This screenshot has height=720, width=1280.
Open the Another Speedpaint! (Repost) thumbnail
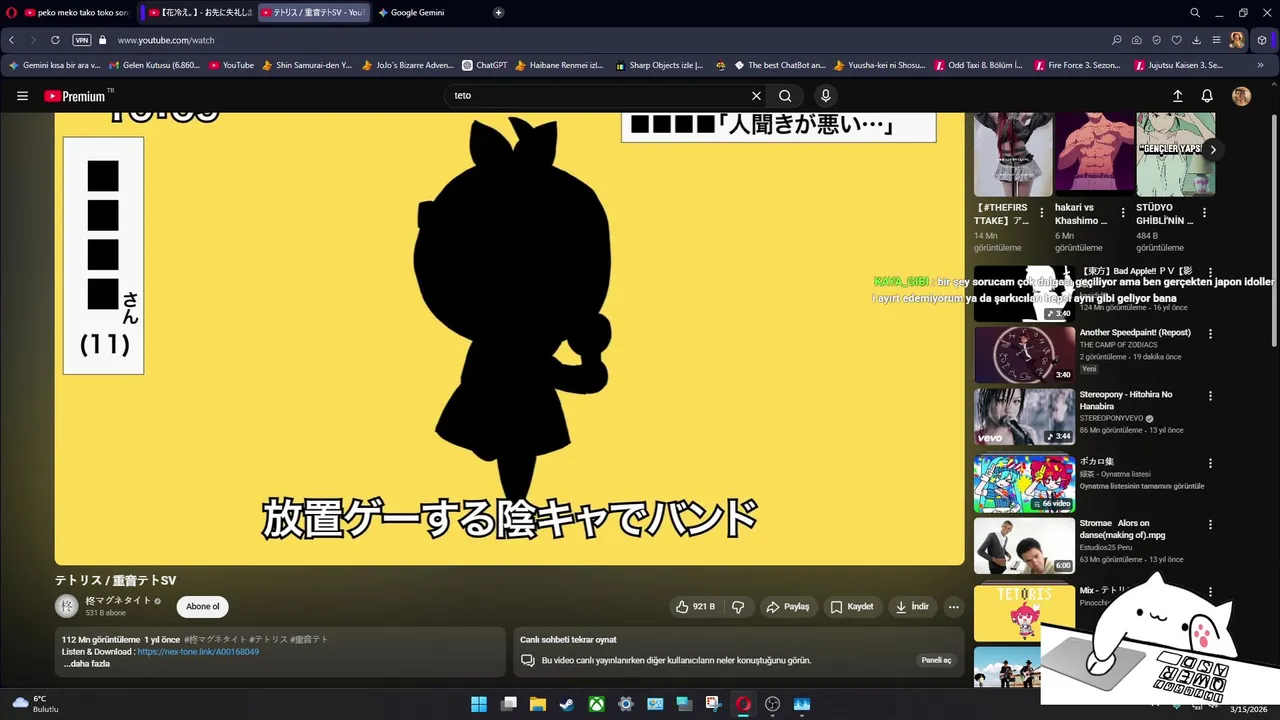(x=1024, y=355)
